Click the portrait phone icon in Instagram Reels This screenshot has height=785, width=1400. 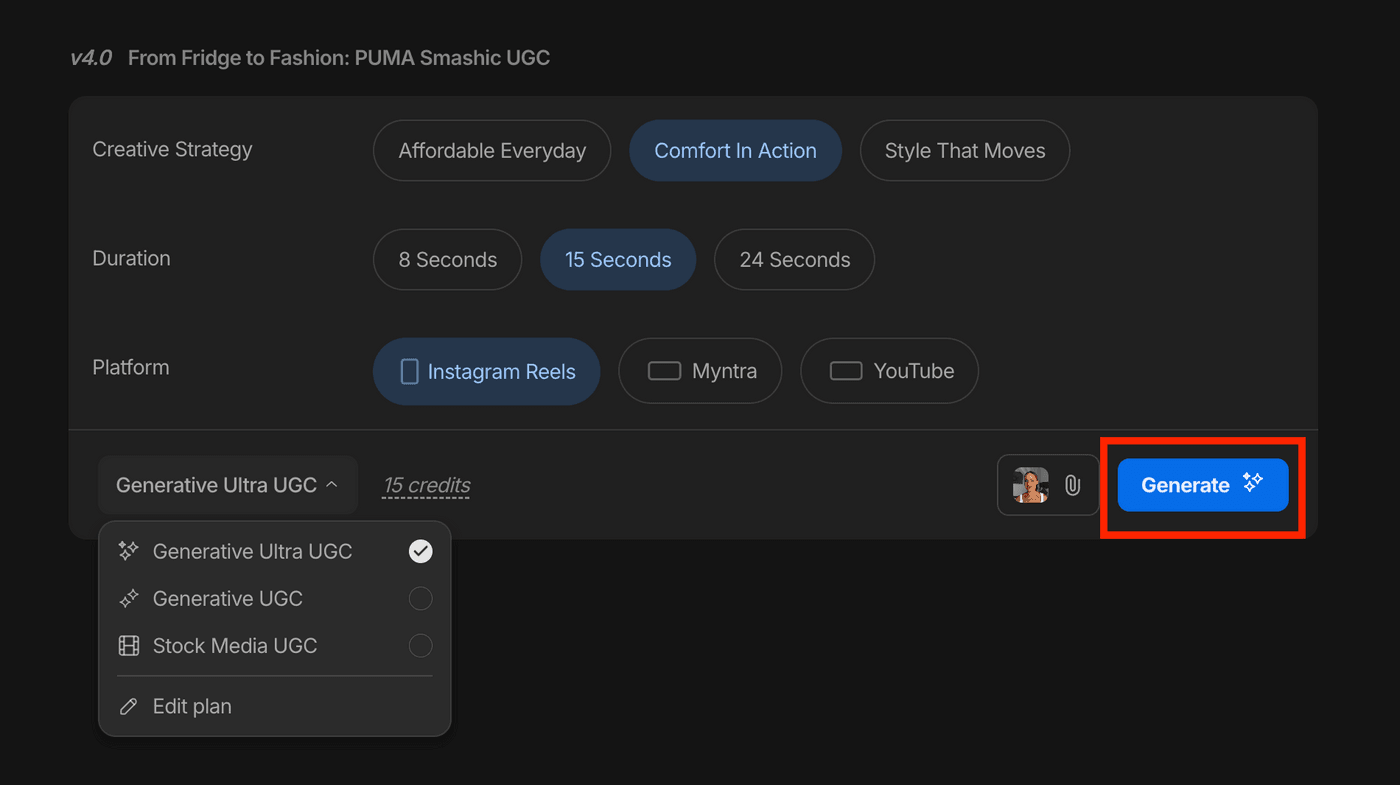[409, 372]
